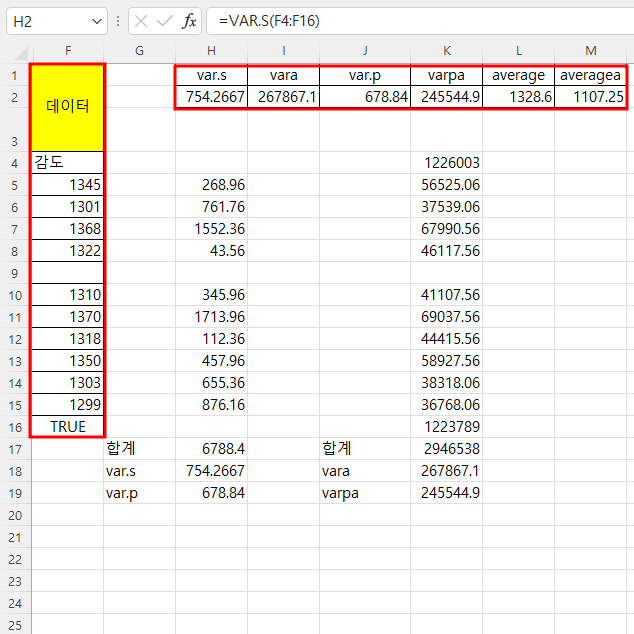Click the average header cell

[x=518, y=75]
